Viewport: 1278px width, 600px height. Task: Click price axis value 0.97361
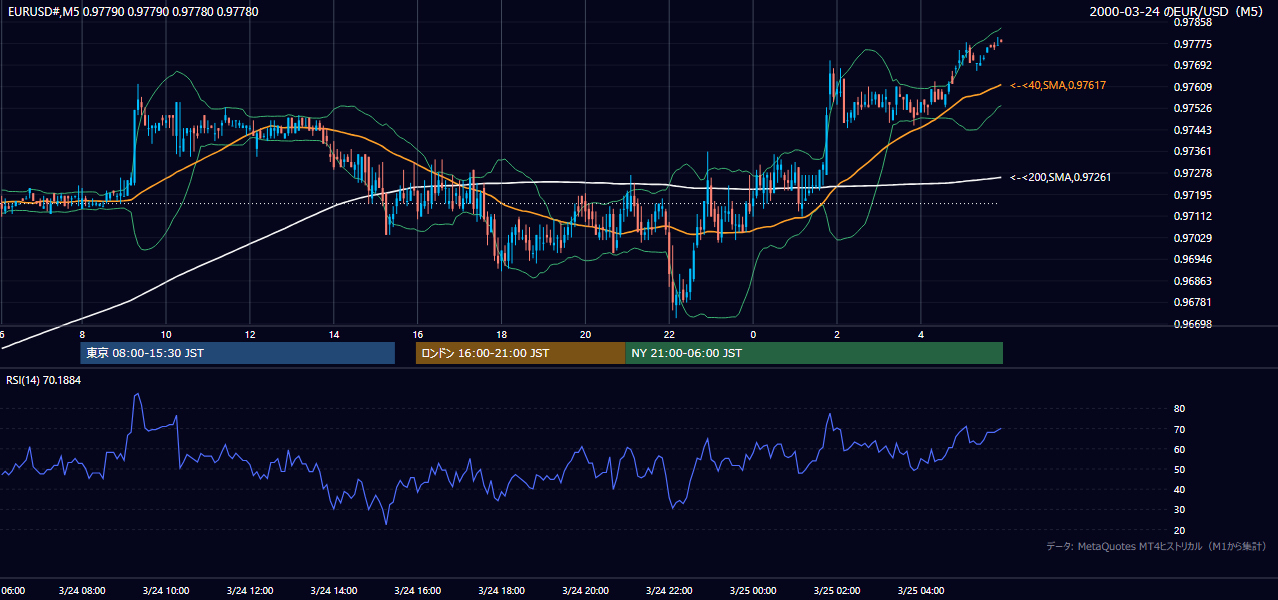(x=1192, y=152)
